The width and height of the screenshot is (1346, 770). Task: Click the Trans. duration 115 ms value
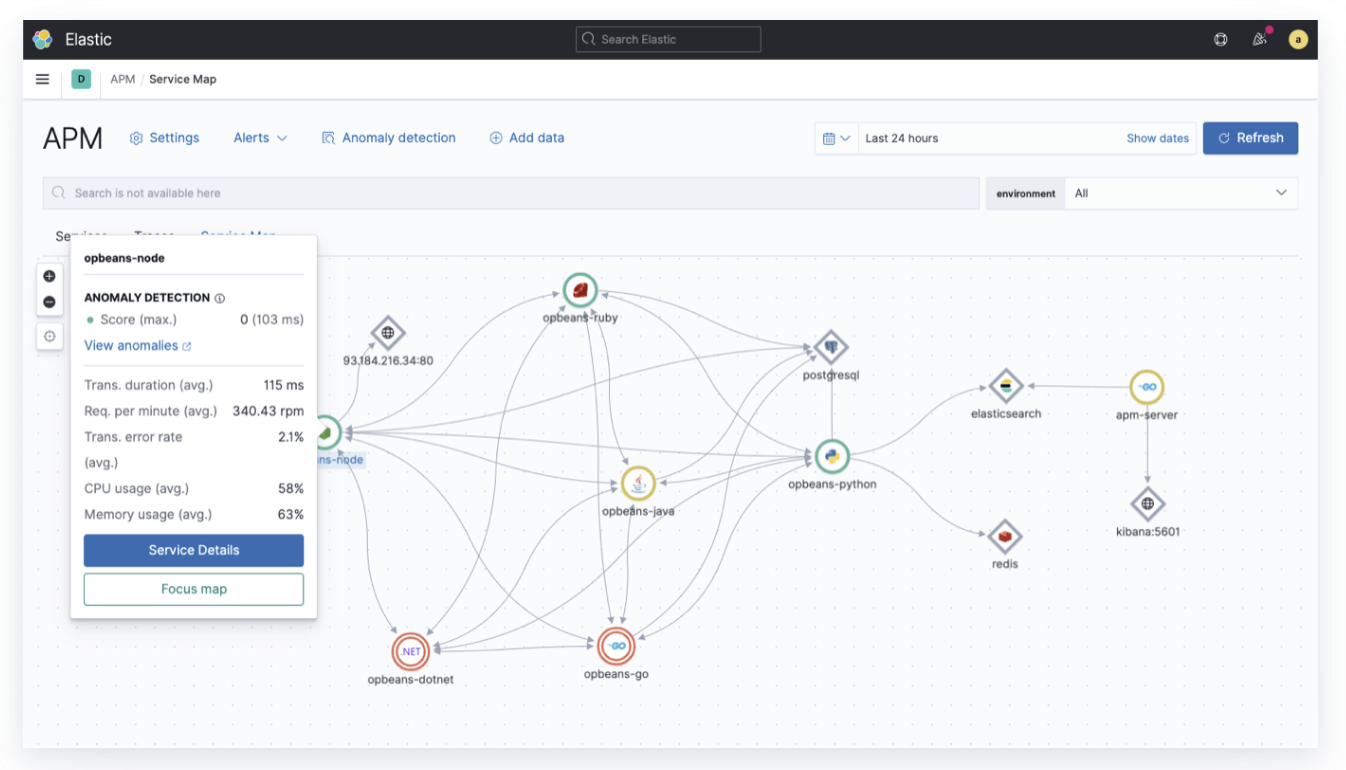283,385
